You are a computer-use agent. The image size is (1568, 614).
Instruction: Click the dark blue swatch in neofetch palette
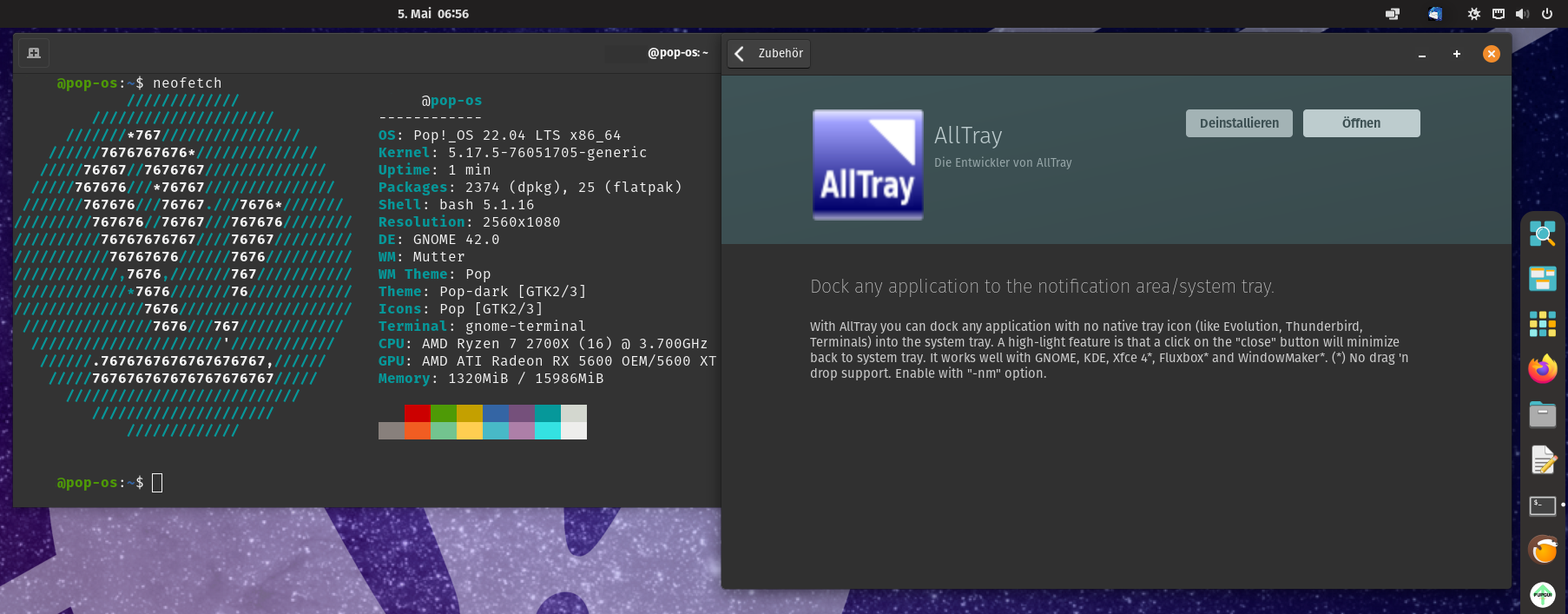[x=496, y=413]
